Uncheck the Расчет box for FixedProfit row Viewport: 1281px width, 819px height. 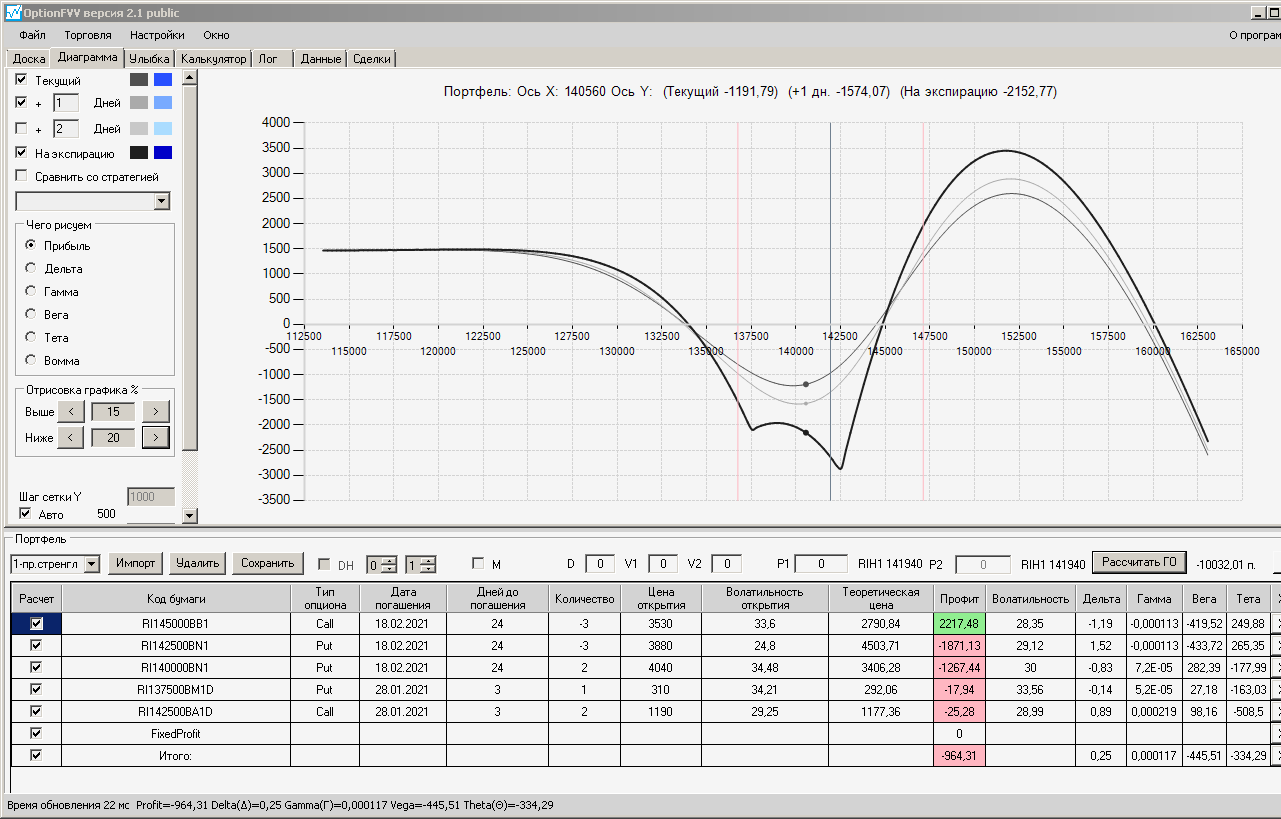(37, 733)
